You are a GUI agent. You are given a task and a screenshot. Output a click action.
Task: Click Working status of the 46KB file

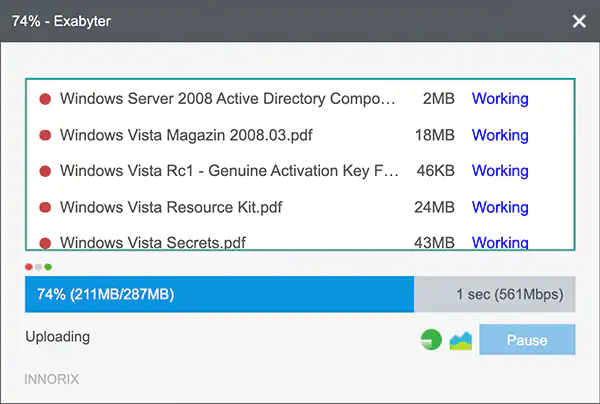tap(500, 171)
